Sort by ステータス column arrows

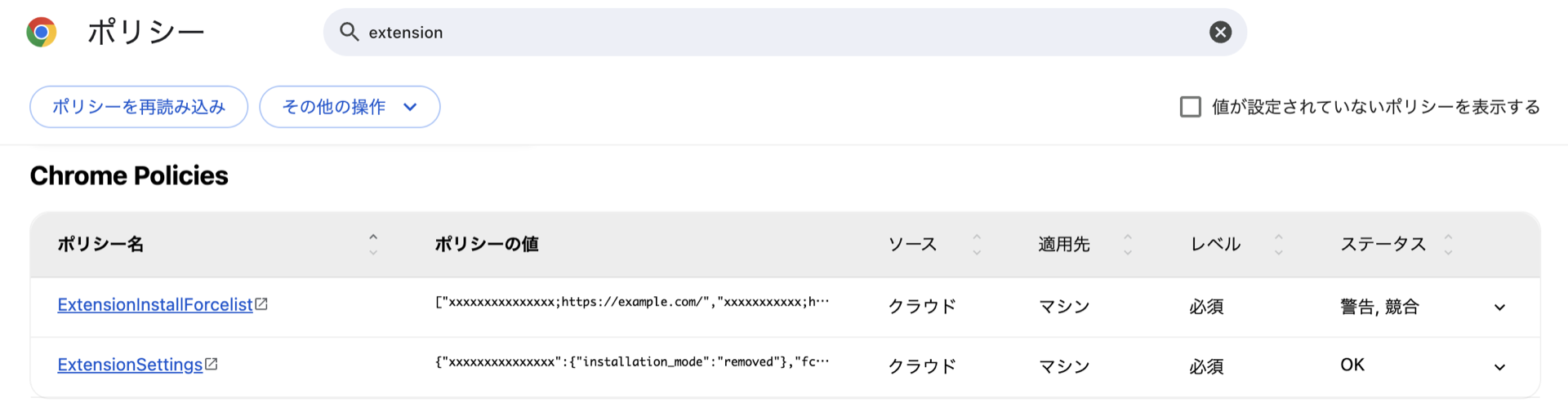(x=1448, y=244)
